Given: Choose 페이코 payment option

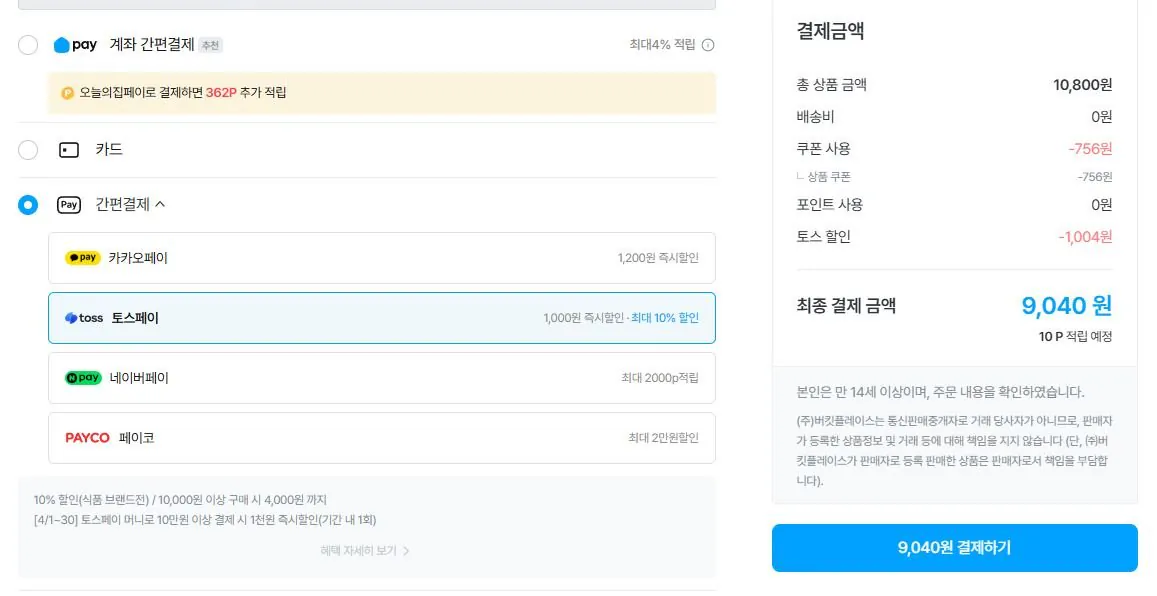Looking at the screenshot, I should [x=381, y=438].
